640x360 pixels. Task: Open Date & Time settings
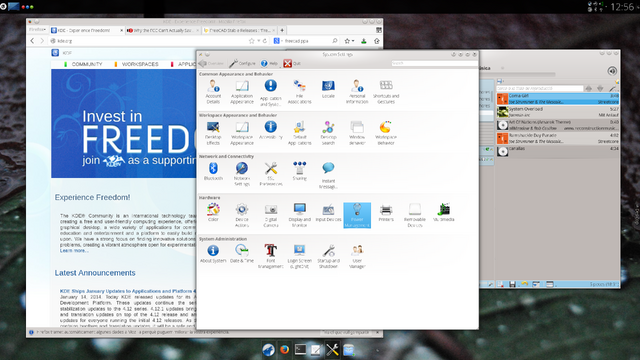(x=242, y=254)
